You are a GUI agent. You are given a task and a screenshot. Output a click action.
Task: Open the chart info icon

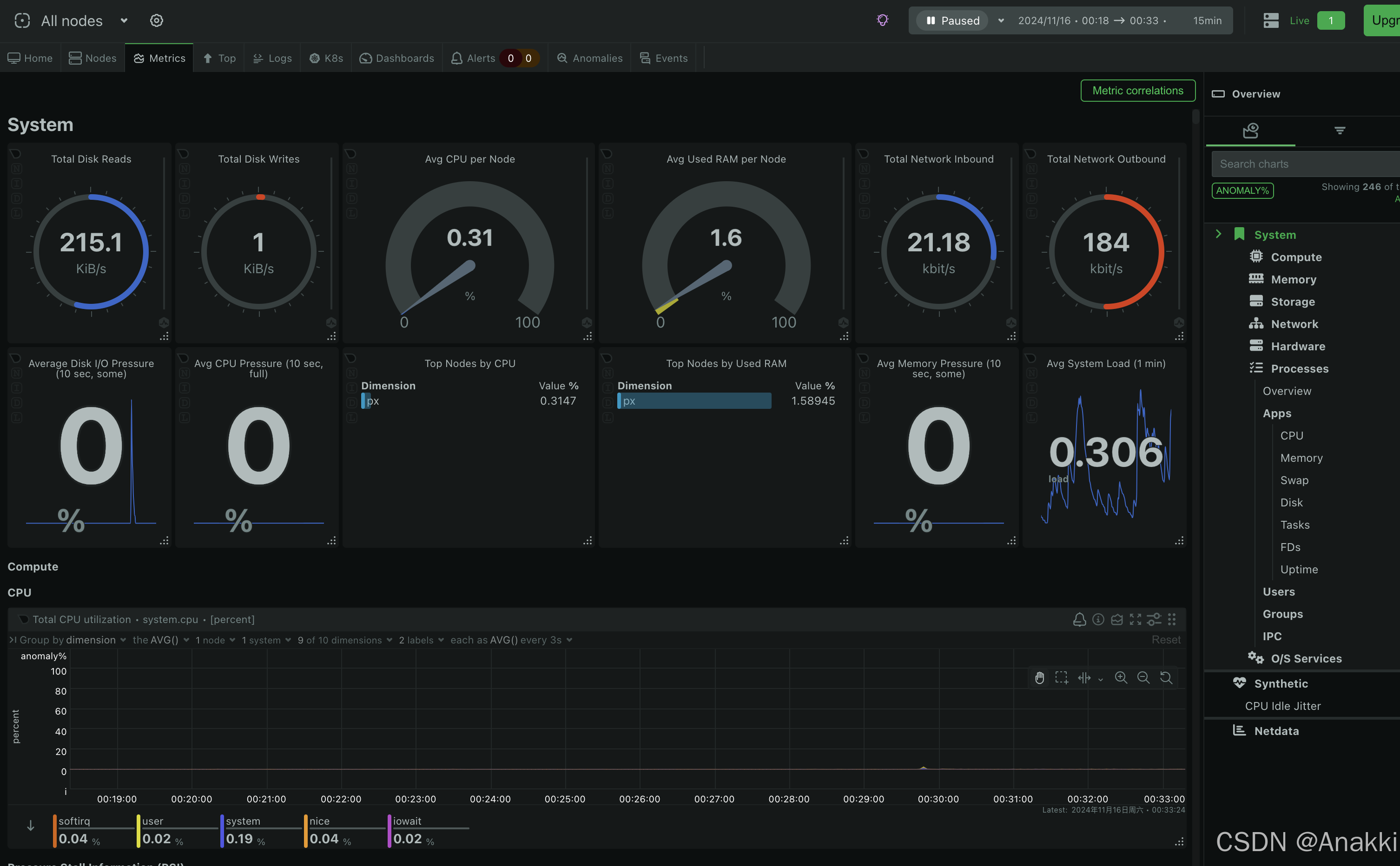pyautogui.click(x=1097, y=619)
